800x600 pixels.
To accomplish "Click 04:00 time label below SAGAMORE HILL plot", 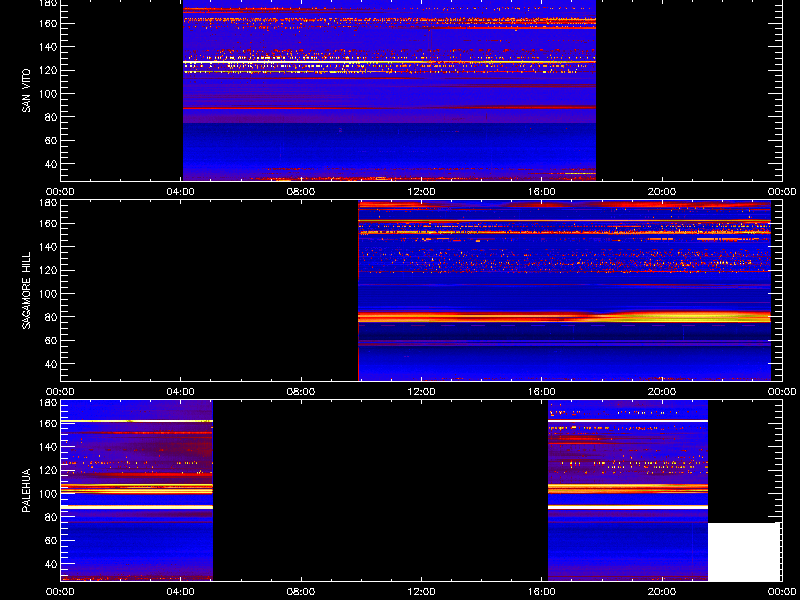I will (x=181, y=392).
